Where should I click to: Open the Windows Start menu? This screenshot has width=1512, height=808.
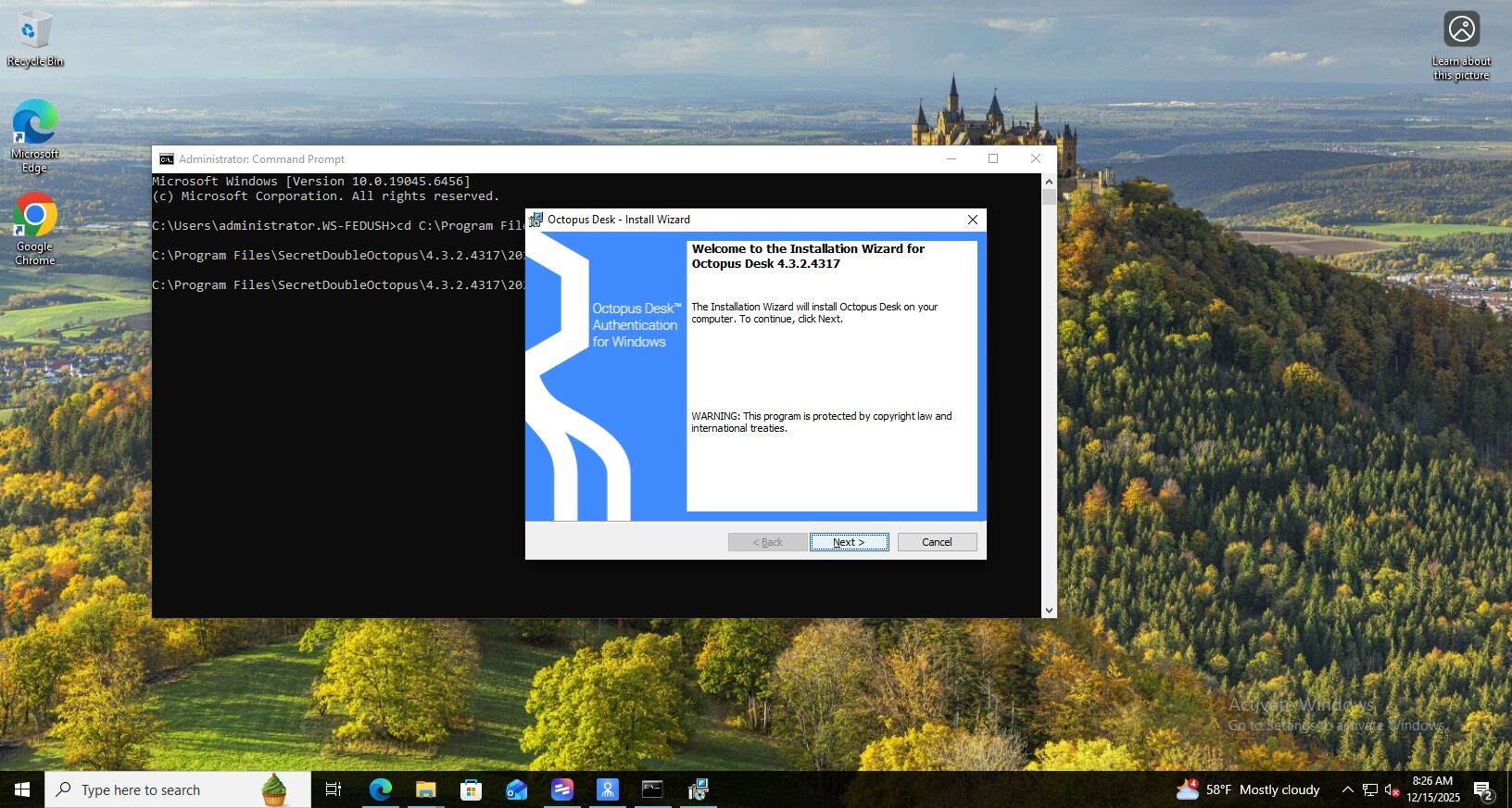(x=22, y=789)
